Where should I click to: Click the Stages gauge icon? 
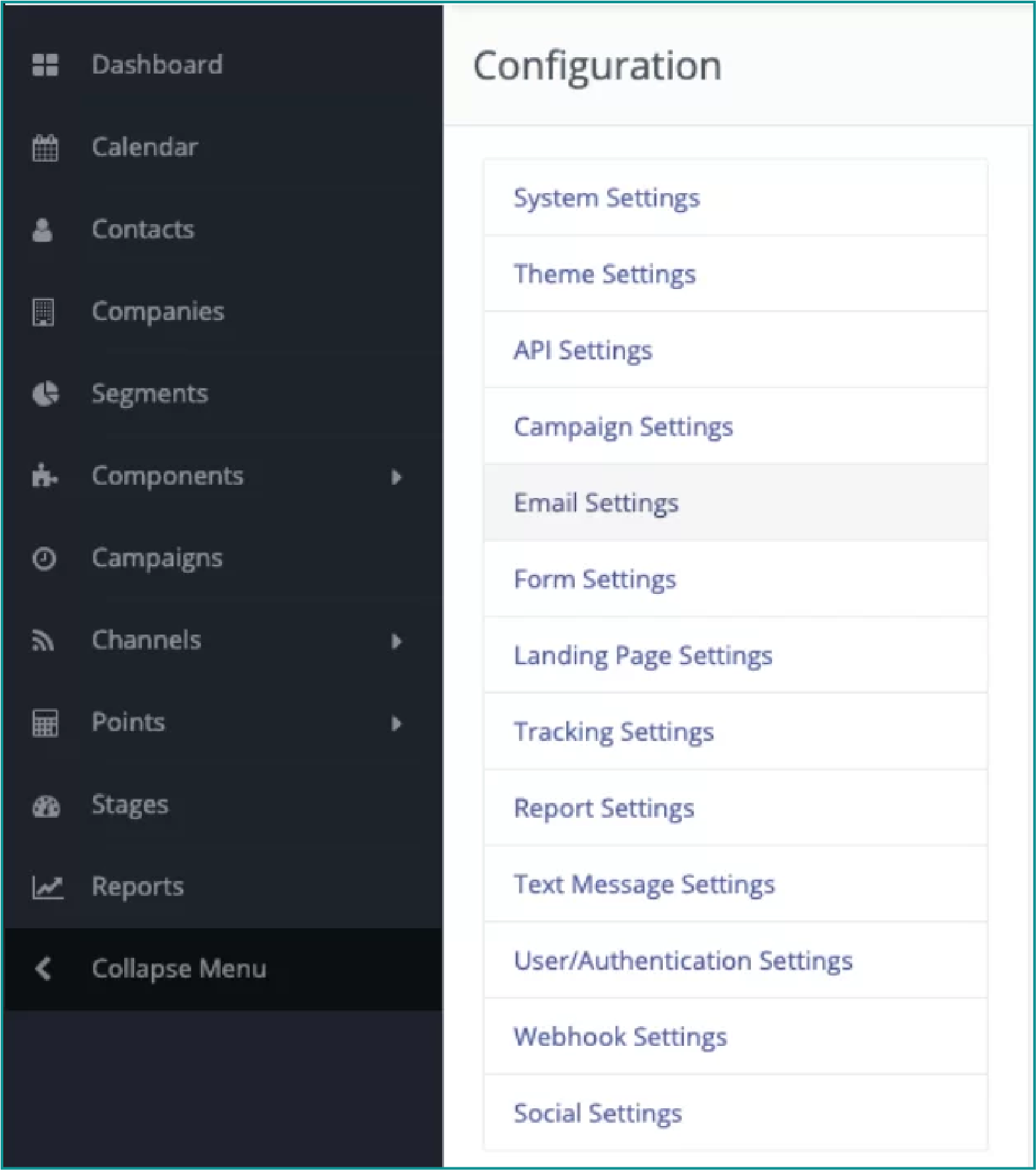coord(46,806)
